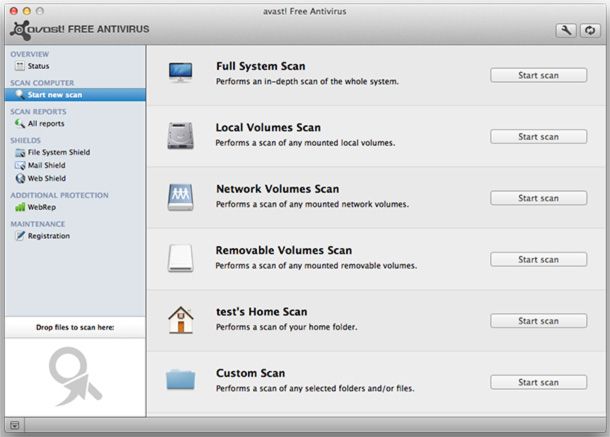This screenshot has height=437, width=610.
Task: Click the Removable Volumes drive icon
Action: tap(181, 257)
